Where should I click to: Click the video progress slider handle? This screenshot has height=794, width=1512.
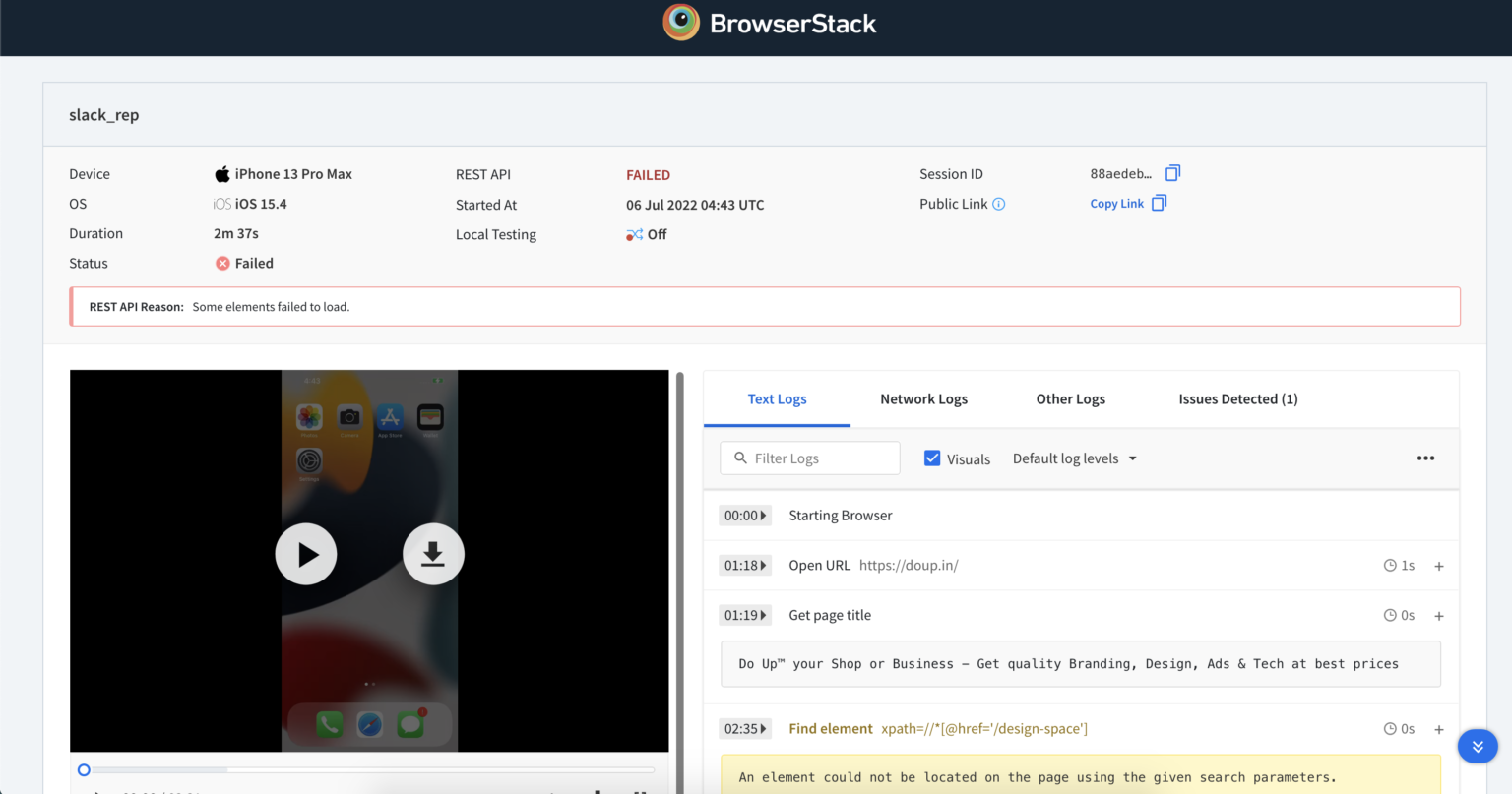pyautogui.click(x=84, y=769)
